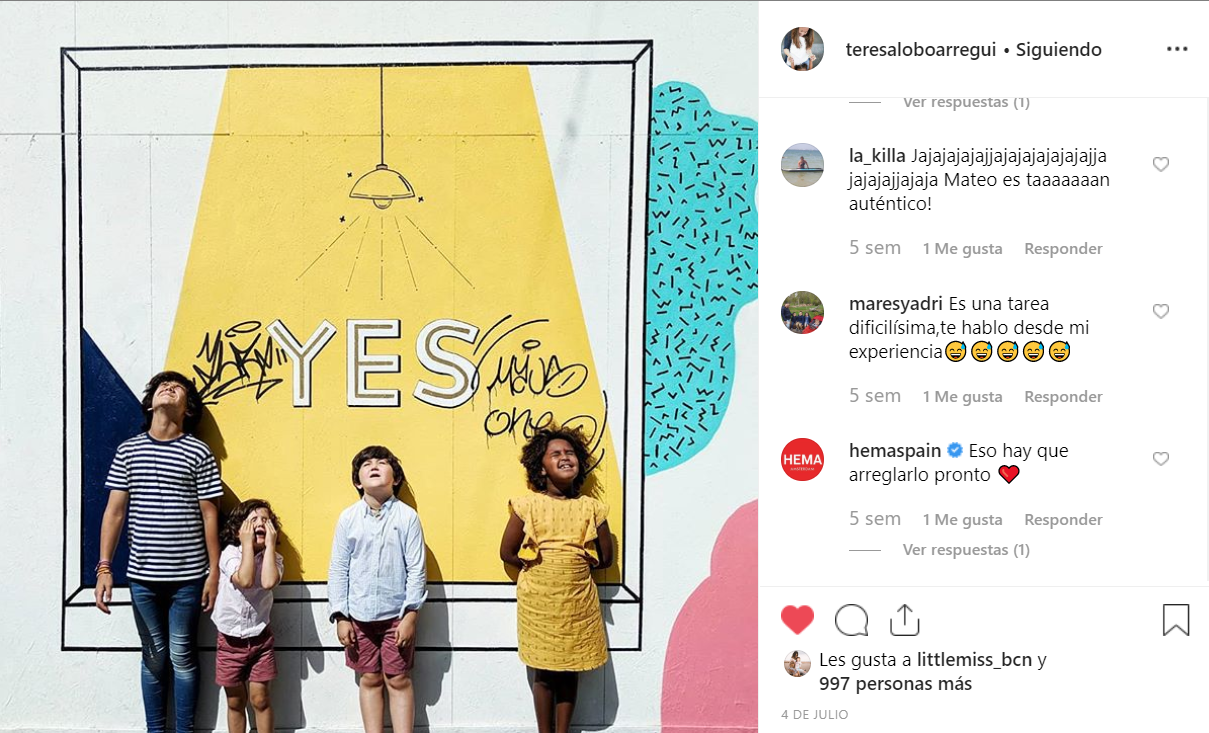The height and width of the screenshot is (733, 1209).
Task: Like la_killa's comment with the heart
Action: (x=1161, y=164)
